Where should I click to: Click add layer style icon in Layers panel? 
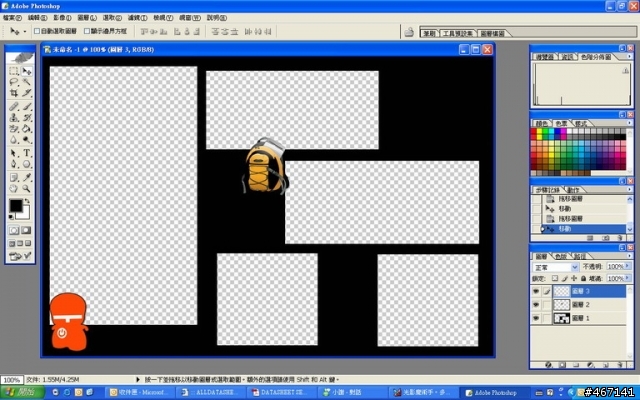(548, 365)
